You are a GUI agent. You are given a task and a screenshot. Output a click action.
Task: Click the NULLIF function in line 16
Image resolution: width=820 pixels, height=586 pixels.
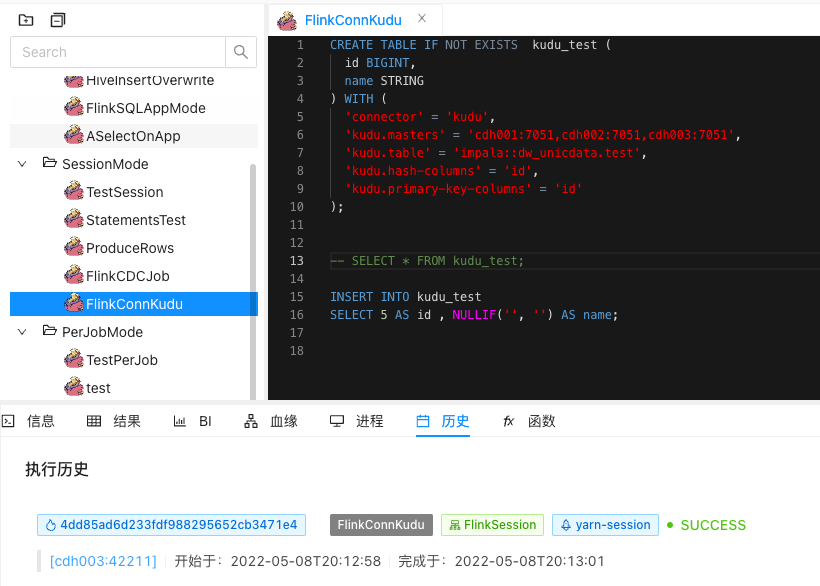tap(474, 315)
